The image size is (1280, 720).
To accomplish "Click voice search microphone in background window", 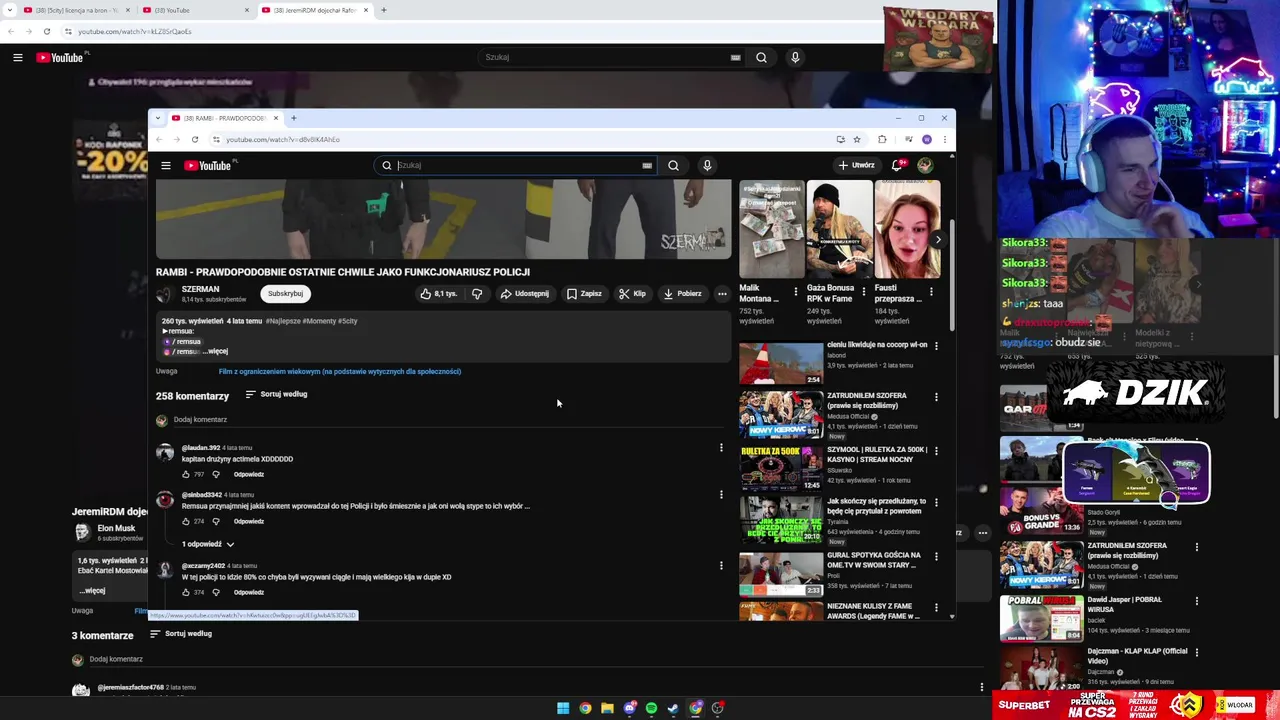I will pos(795,58).
